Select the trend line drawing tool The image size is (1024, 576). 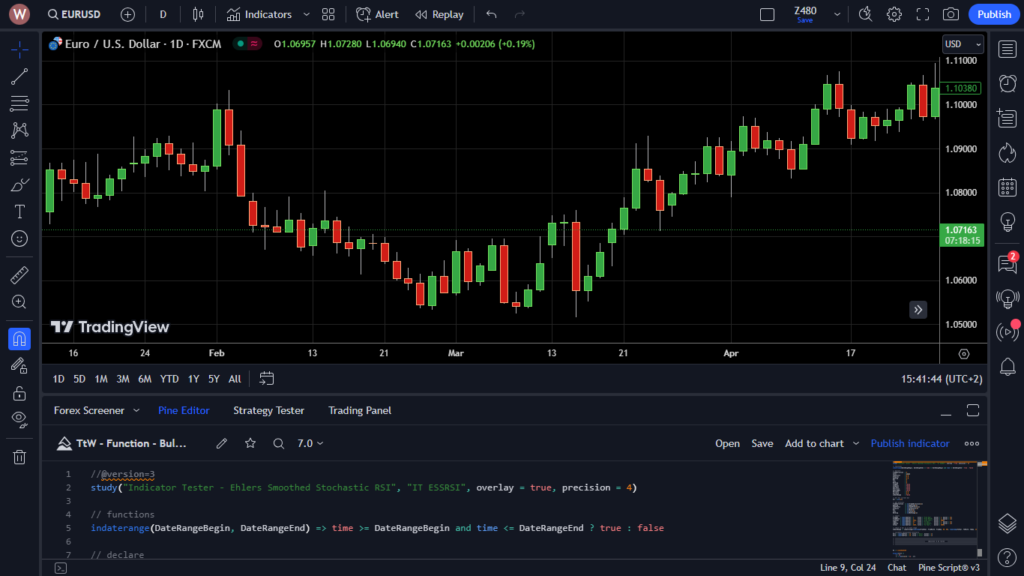pos(19,76)
